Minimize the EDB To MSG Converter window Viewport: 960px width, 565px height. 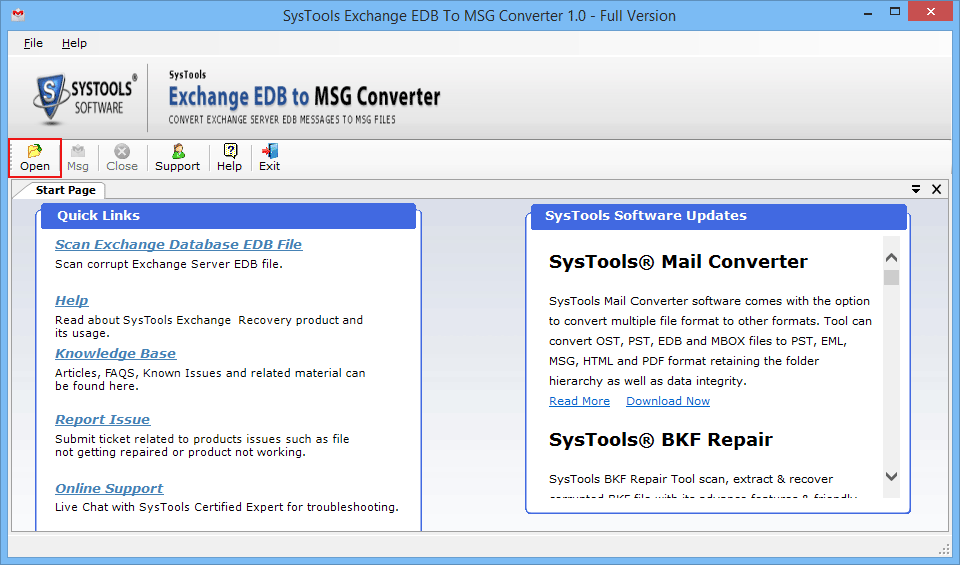pos(868,12)
